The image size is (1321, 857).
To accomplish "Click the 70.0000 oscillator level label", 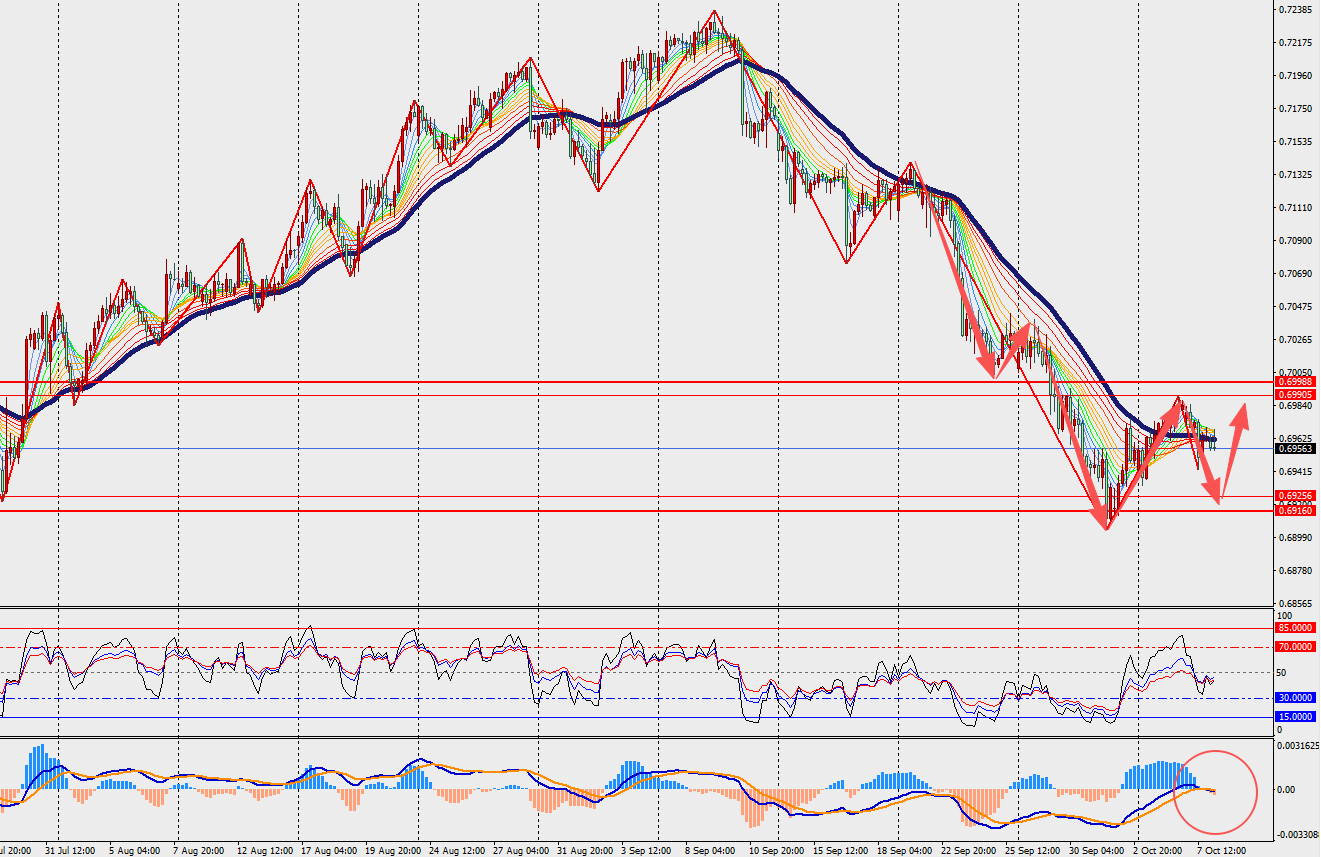I will pyautogui.click(x=1297, y=647).
